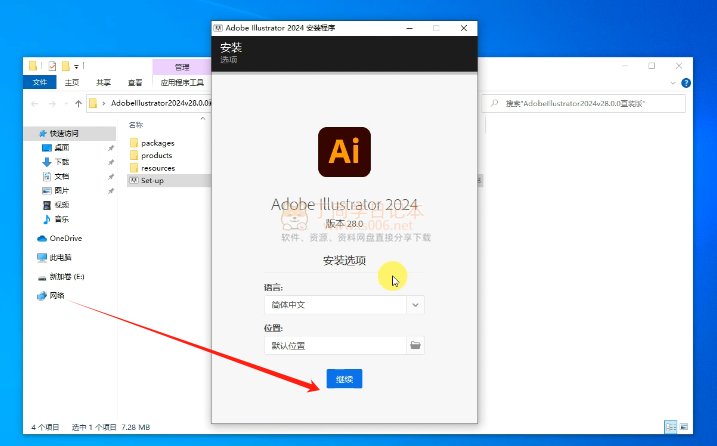The height and width of the screenshot is (446, 717).
Task: Click the resources folder icon
Action: [x=134, y=168]
